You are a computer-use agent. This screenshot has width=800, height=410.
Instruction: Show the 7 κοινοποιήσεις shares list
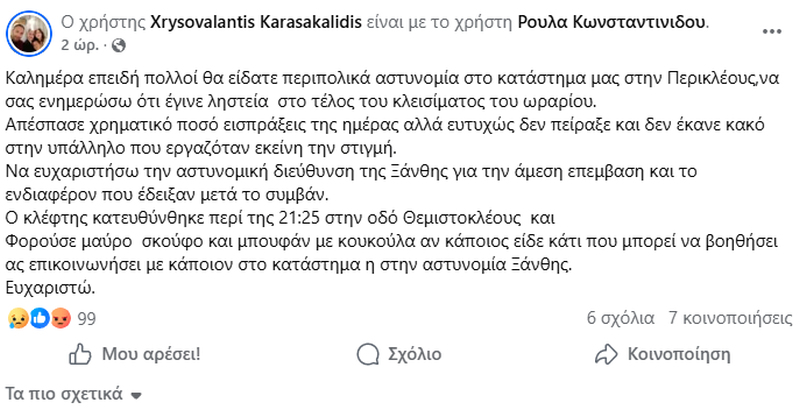tap(722, 318)
